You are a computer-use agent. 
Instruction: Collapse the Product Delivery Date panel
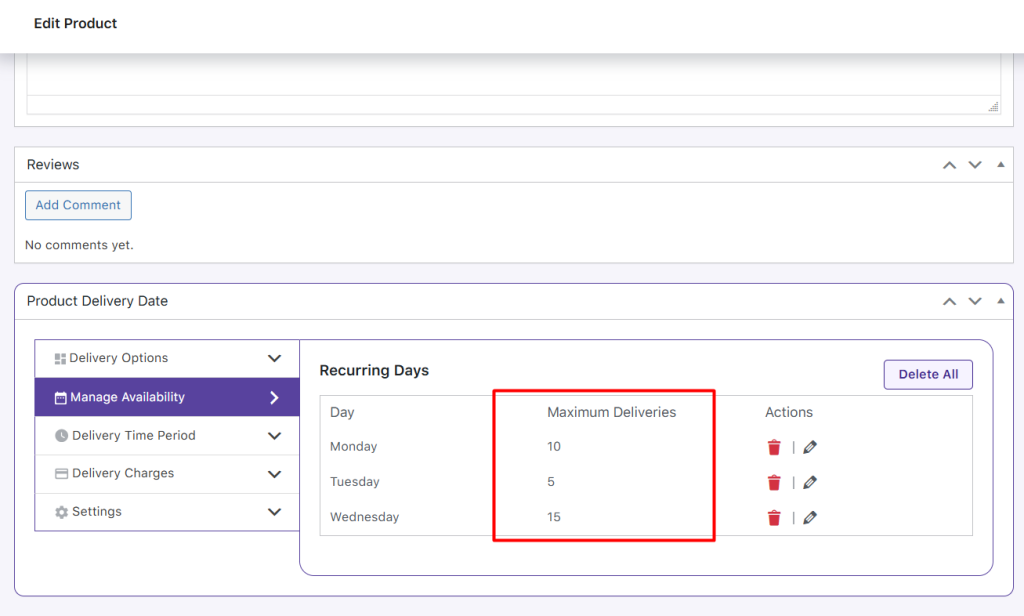1000,301
